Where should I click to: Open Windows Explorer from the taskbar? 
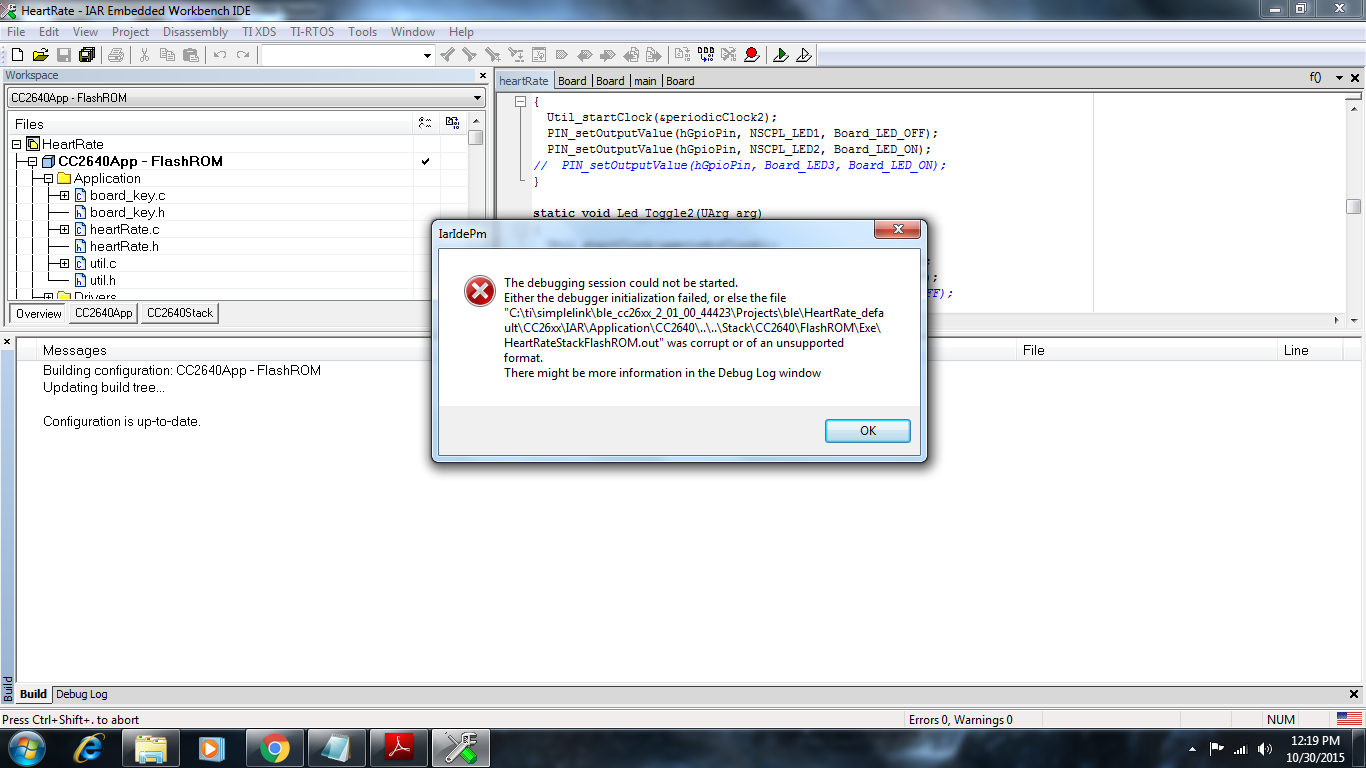pyautogui.click(x=151, y=747)
